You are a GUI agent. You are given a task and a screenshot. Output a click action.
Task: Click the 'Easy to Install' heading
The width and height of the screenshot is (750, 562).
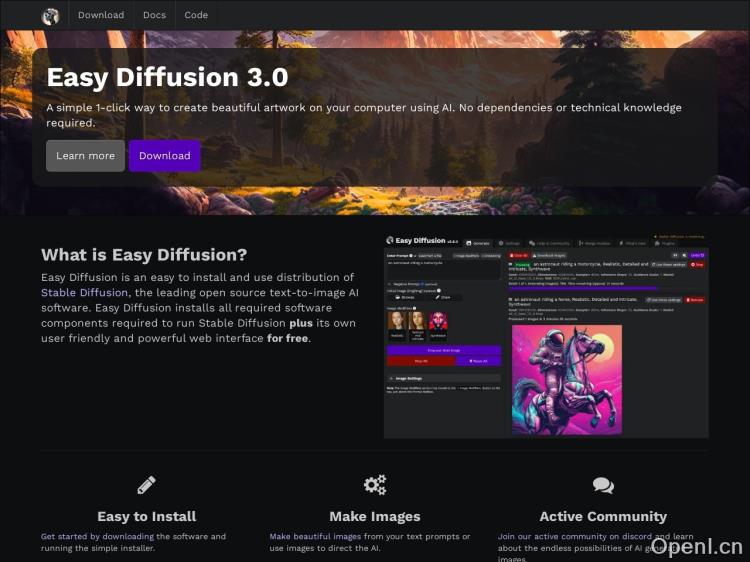pyautogui.click(x=147, y=517)
